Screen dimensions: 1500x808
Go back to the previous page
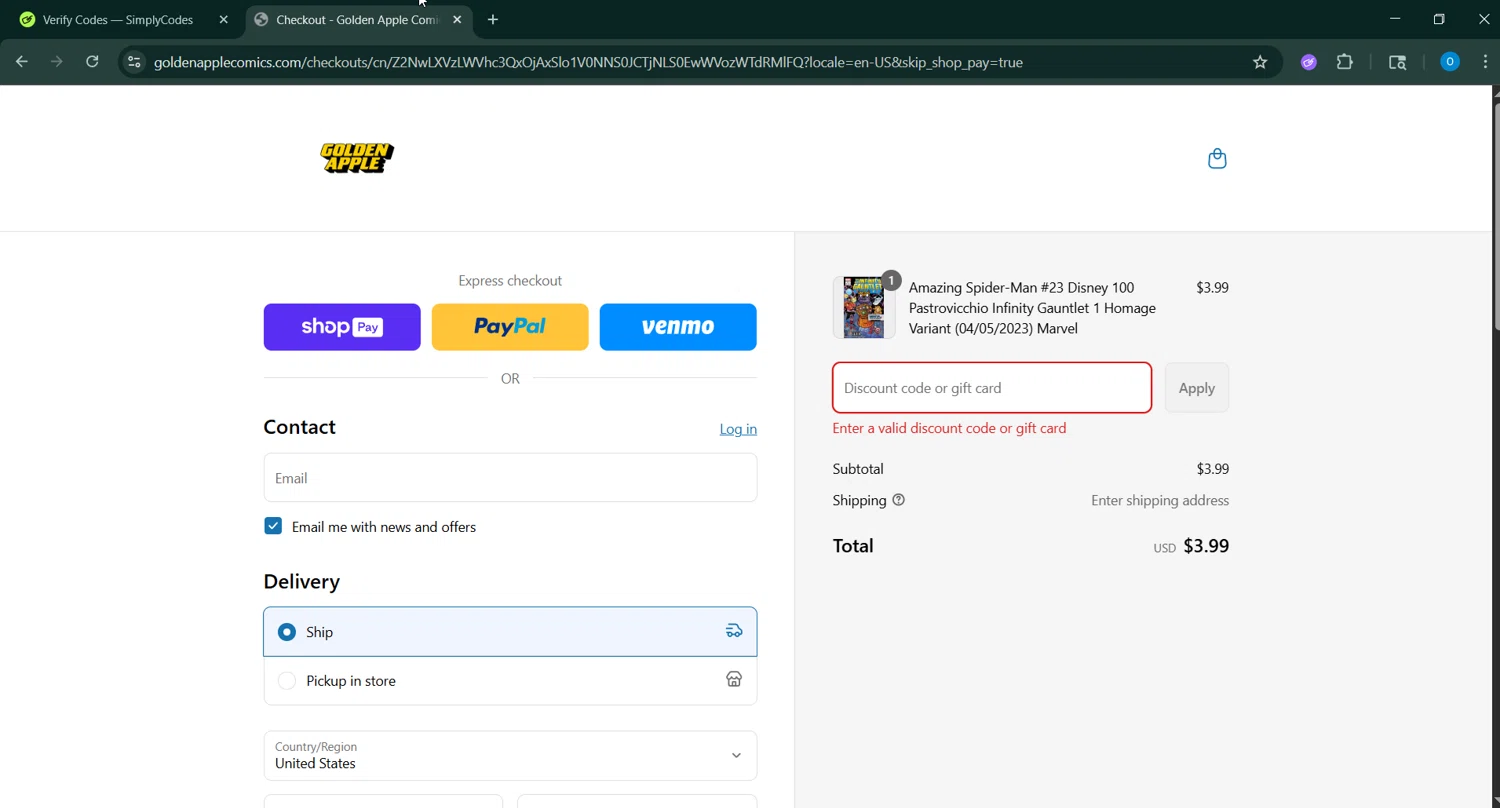point(22,62)
